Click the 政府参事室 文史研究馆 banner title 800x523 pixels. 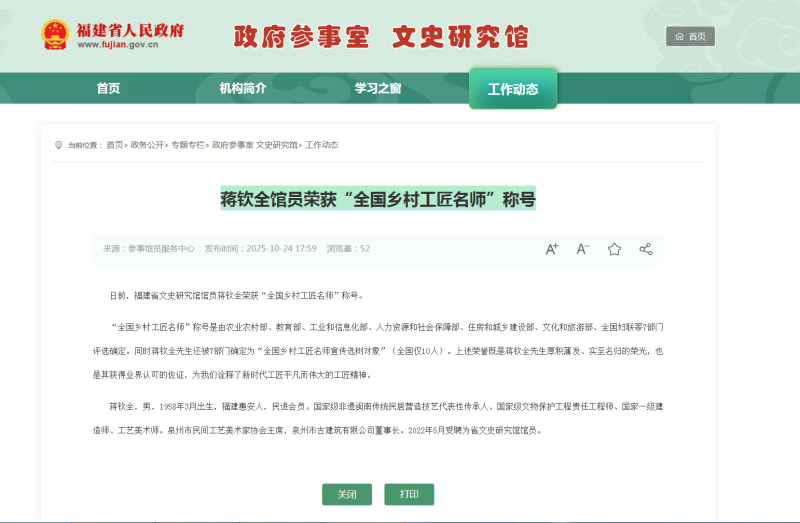click(x=380, y=37)
